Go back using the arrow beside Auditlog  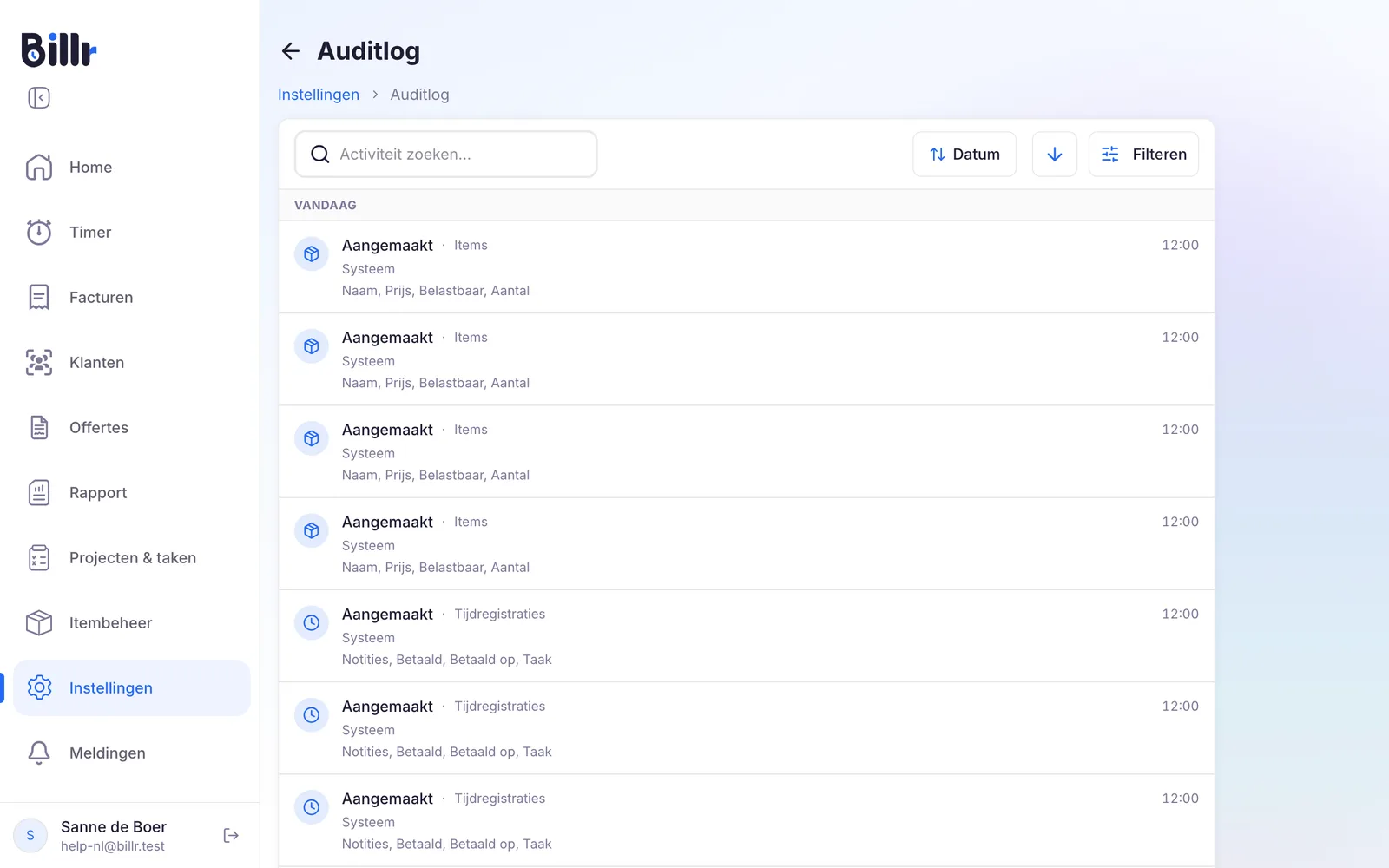291,51
